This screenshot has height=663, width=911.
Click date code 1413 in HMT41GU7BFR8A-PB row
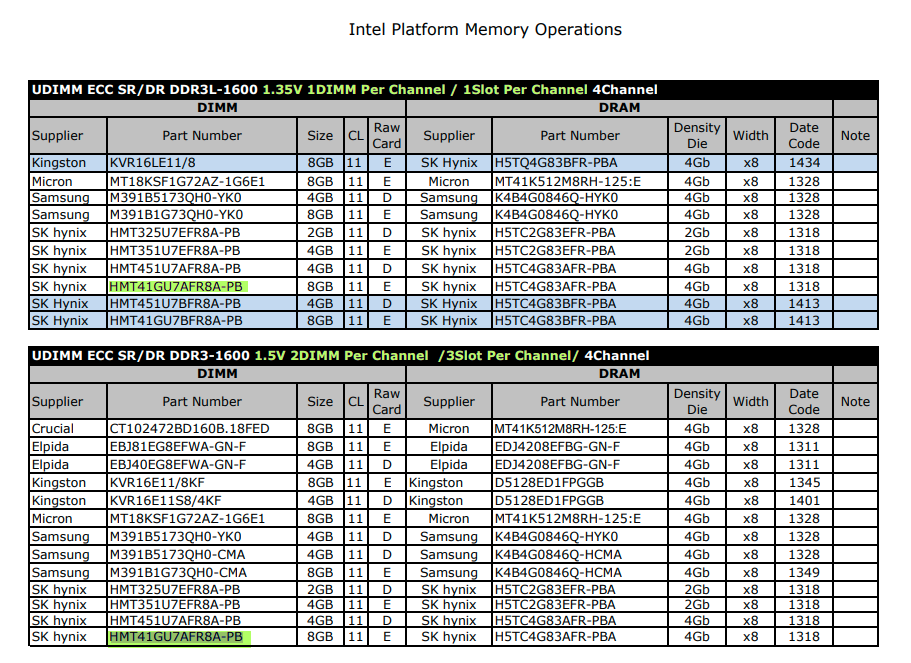[804, 321]
